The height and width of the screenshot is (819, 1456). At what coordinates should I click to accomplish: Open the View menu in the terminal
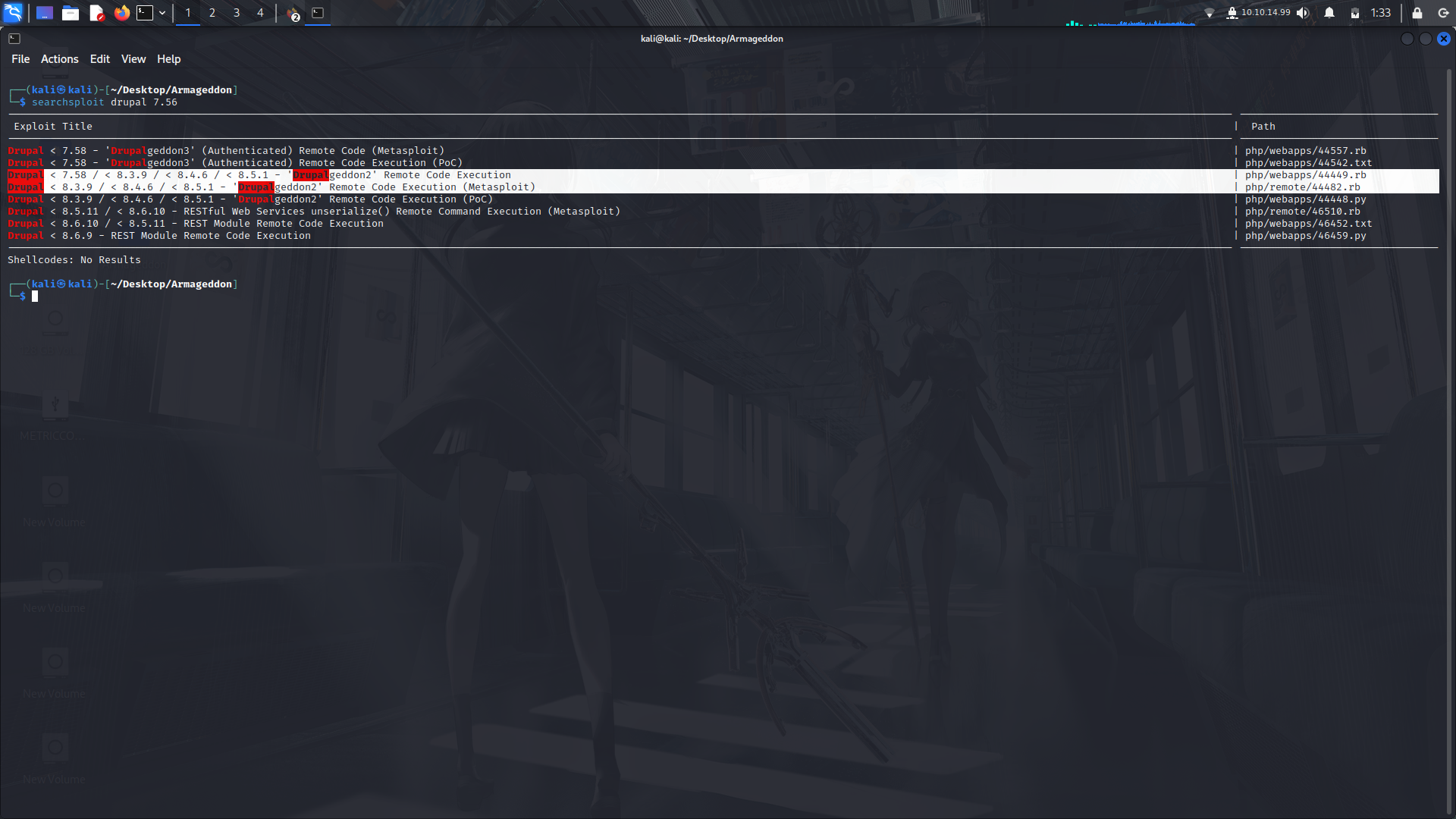[133, 58]
